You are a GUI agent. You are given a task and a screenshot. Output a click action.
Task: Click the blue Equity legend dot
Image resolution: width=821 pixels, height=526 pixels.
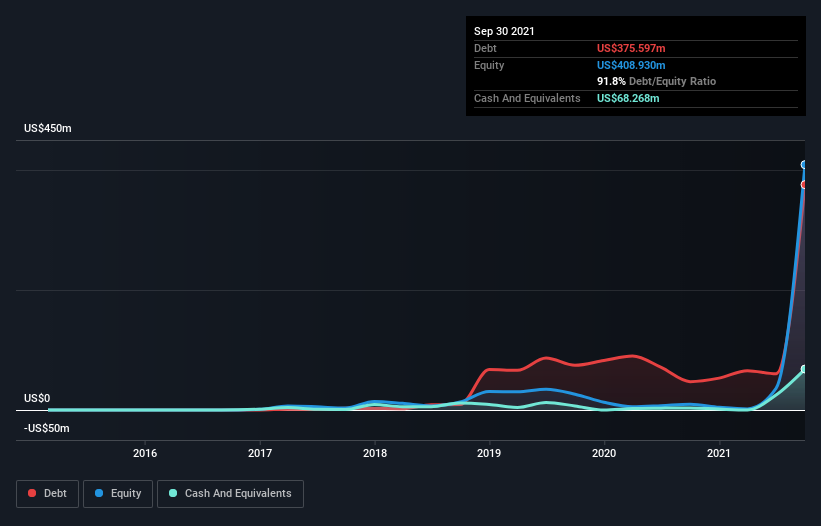pos(99,493)
